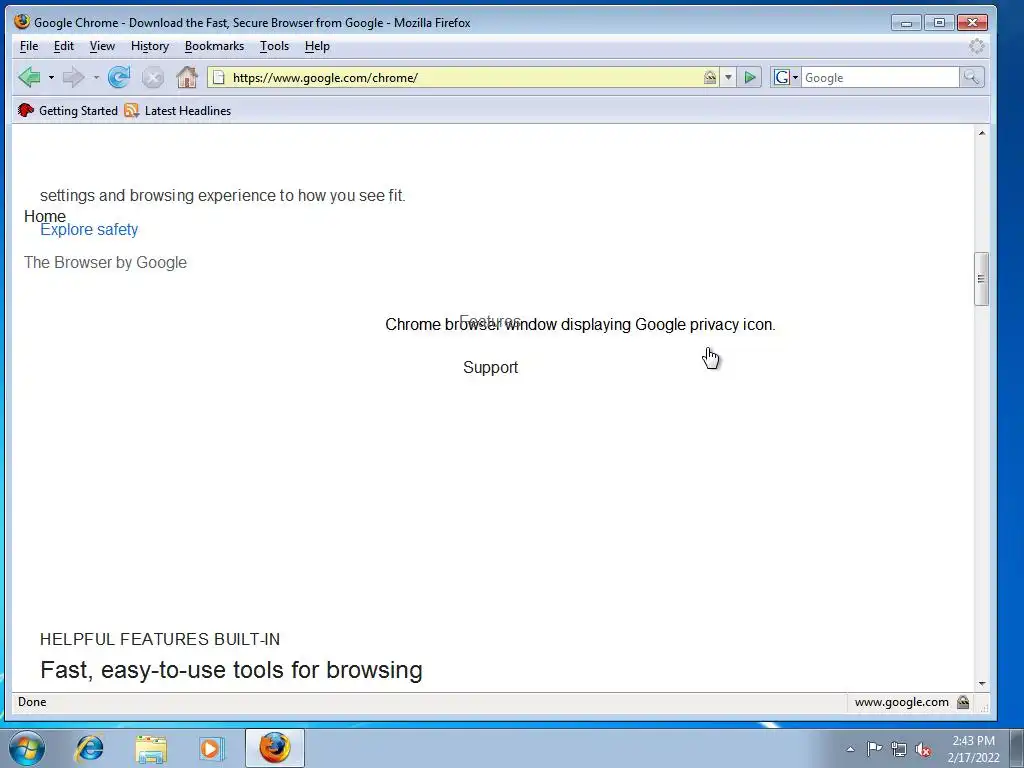Click The Browser by Google text
Image resolution: width=1024 pixels, height=768 pixels.
tap(105, 263)
